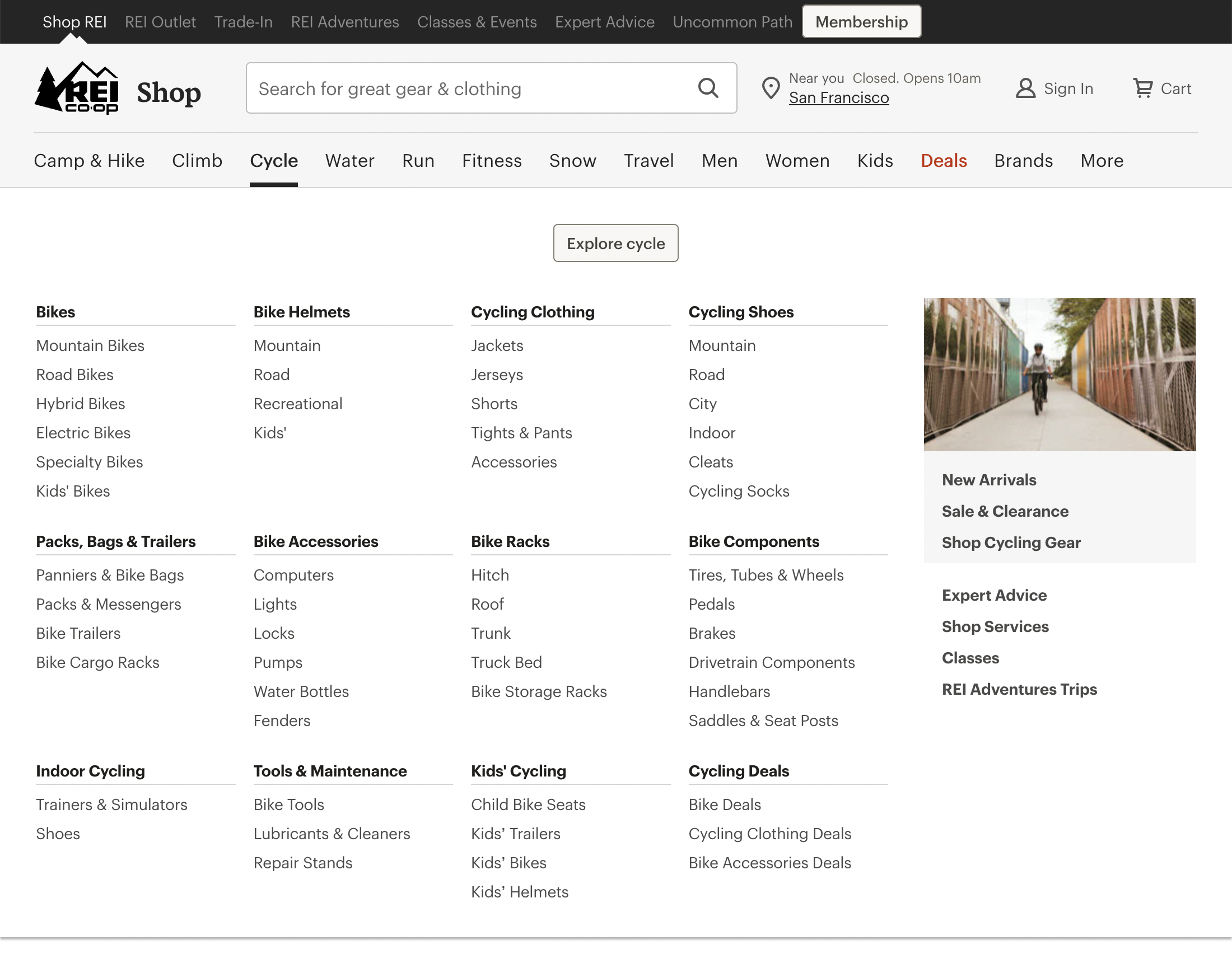
Task: Open Kids' Helmets page
Action: 520,891
